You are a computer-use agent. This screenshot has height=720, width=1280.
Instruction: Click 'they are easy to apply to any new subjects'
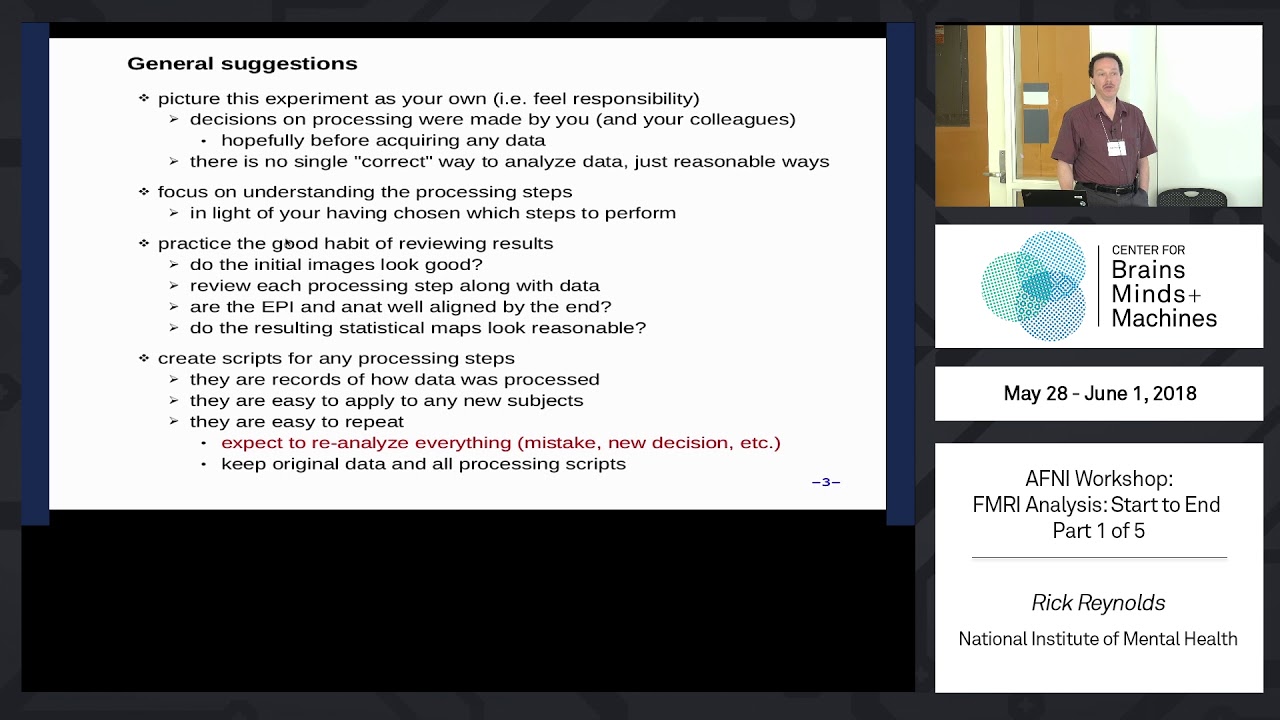[x=386, y=400]
